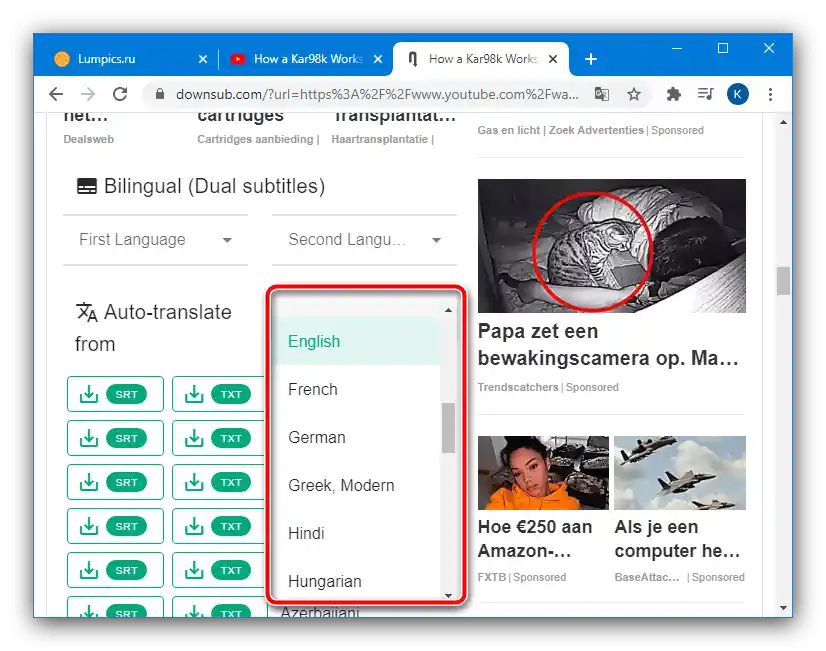Open the 'Hoe €250 aan Amazon' ad link
826x651 pixels.
pyautogui.click(x=535, y=539)
